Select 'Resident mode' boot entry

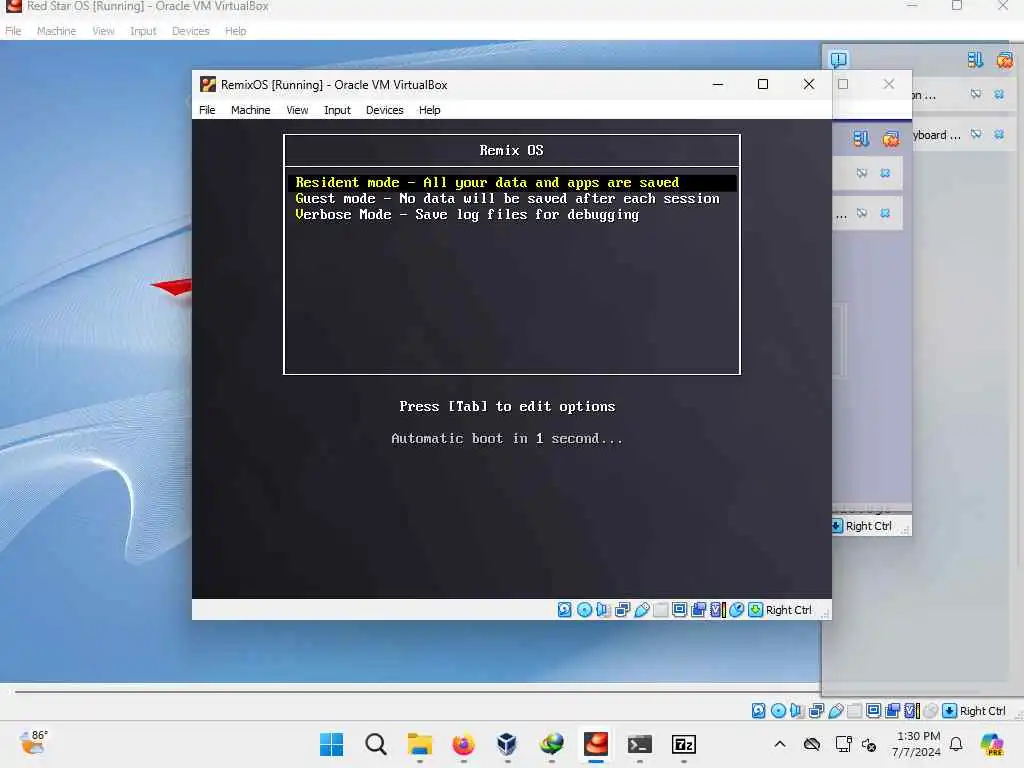pyautogui.click(x=512, y=183)
